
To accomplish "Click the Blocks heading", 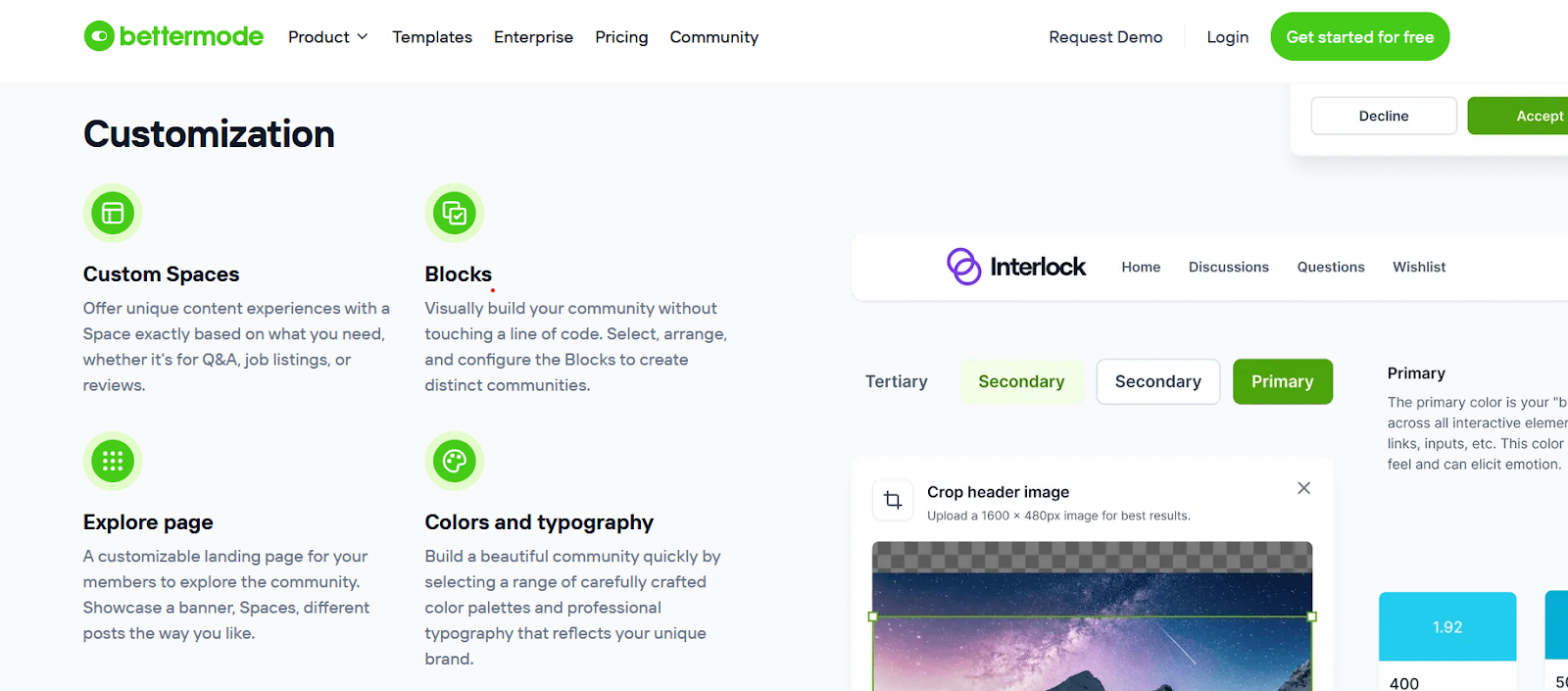I will tap(459, 274).
